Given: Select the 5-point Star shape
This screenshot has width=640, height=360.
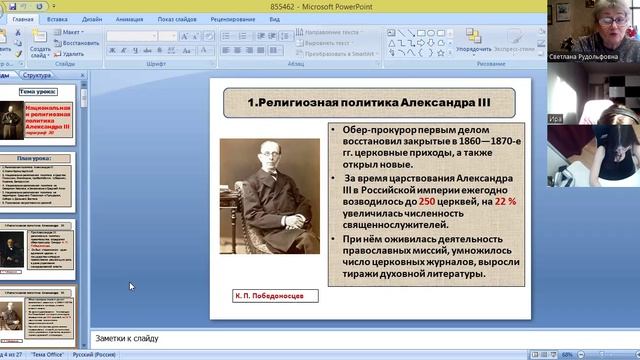Looking at the screenshot, I should [441, 53].
